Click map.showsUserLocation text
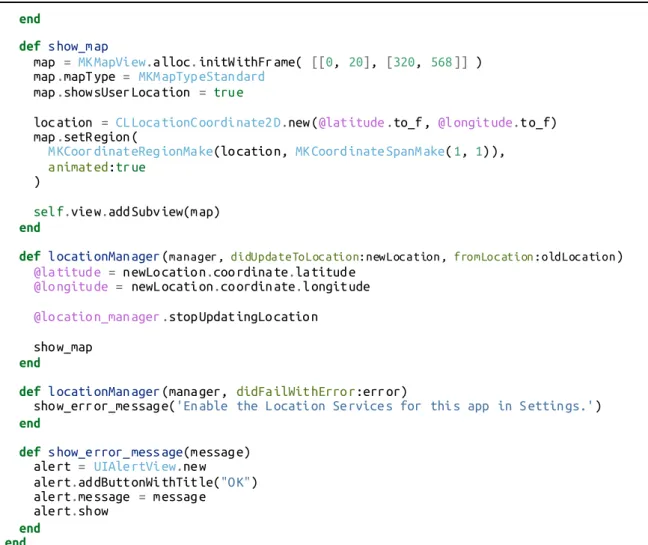648x545 pixels. (x=112, y=92)
